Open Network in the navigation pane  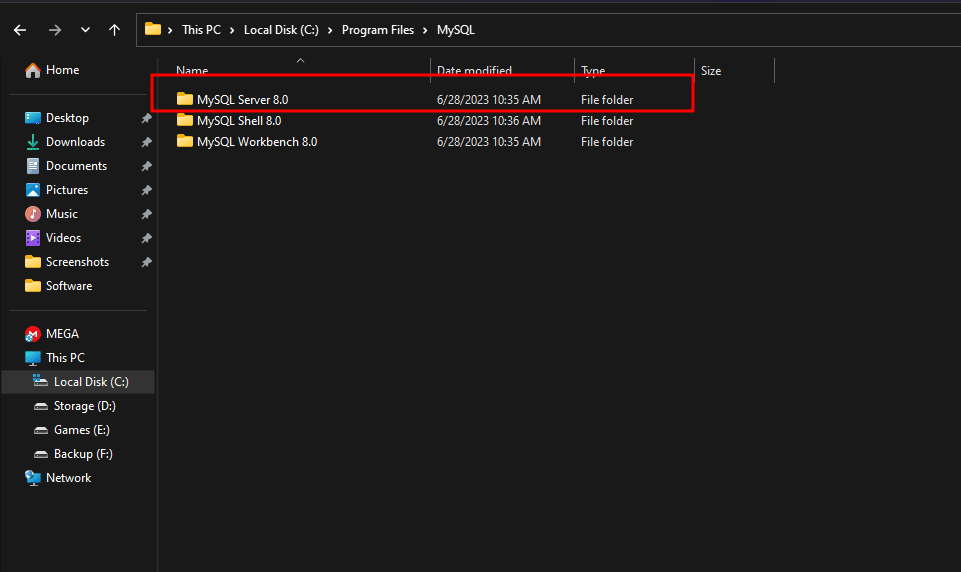tap(69, 478)
